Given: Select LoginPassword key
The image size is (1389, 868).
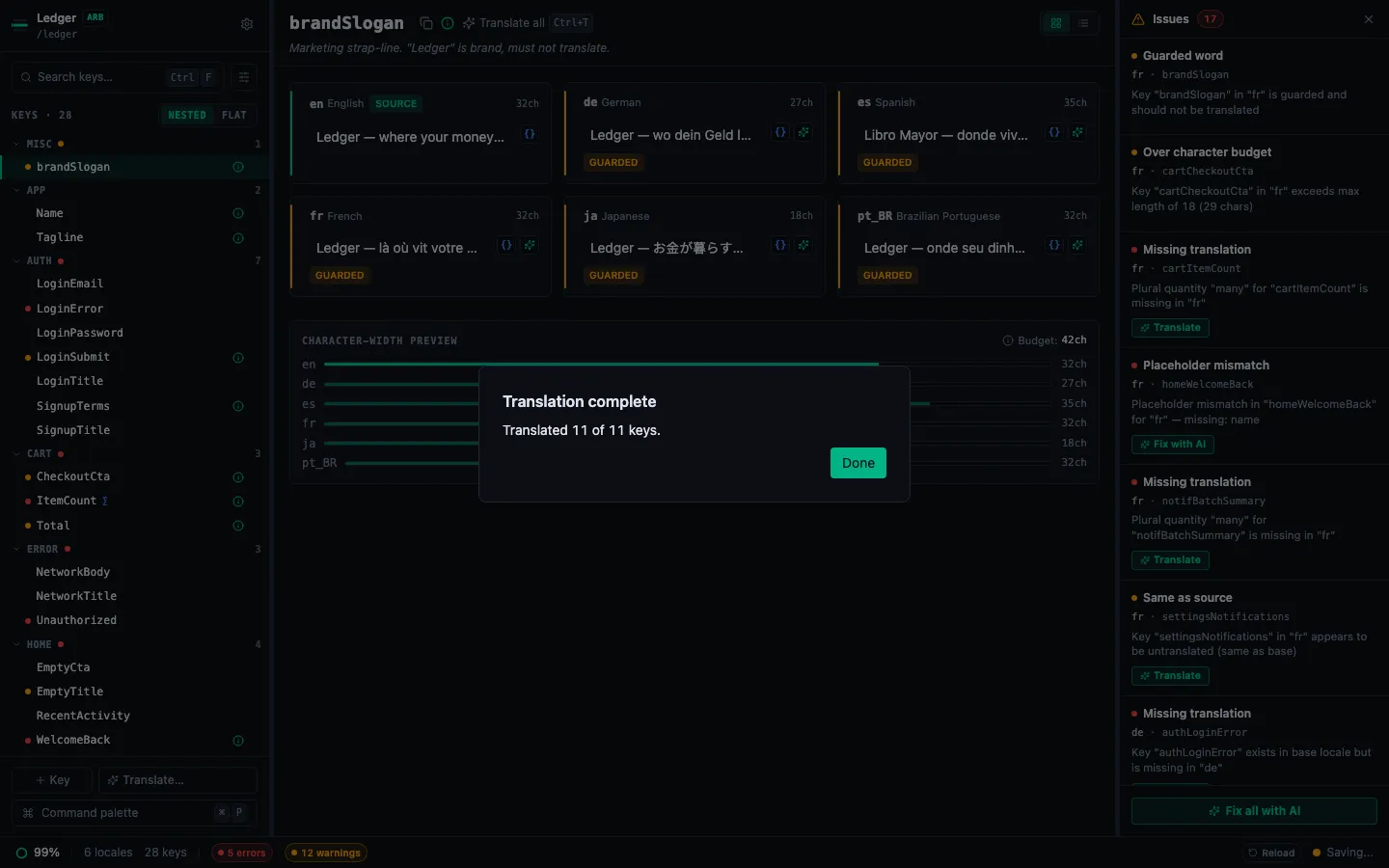Looking at the screenshot, I should pyautogui.click(x=135, y=333).
